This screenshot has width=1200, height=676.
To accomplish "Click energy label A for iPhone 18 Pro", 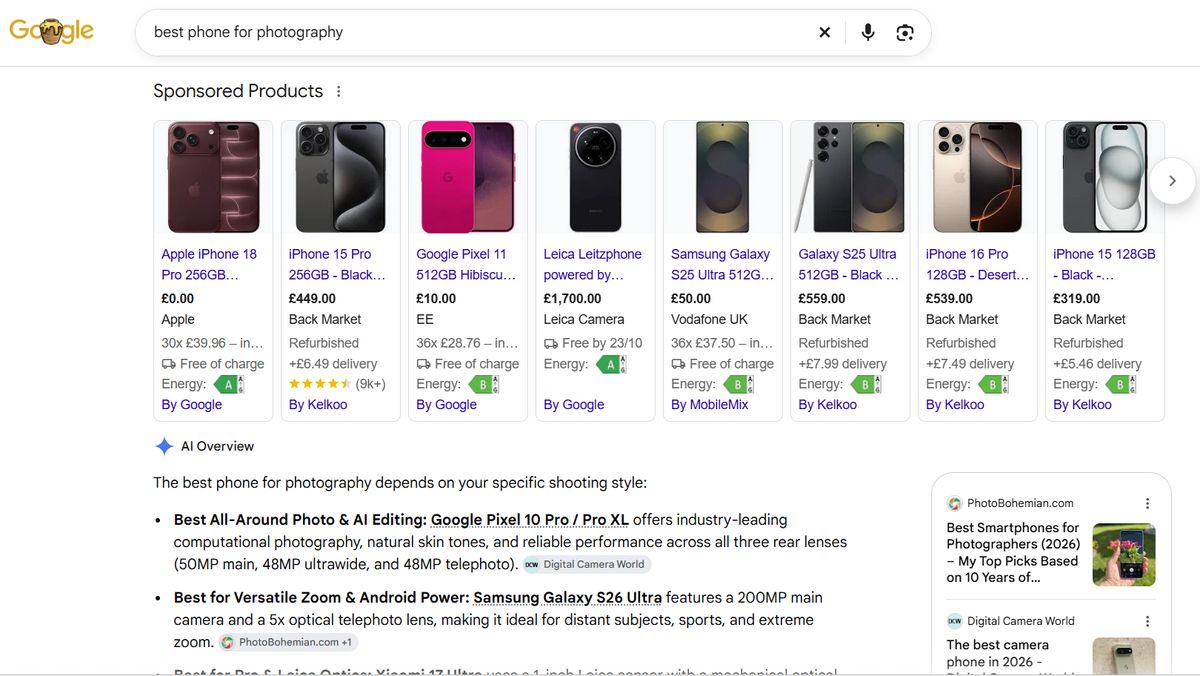I will pyautogui.click(x=227, y=384).
